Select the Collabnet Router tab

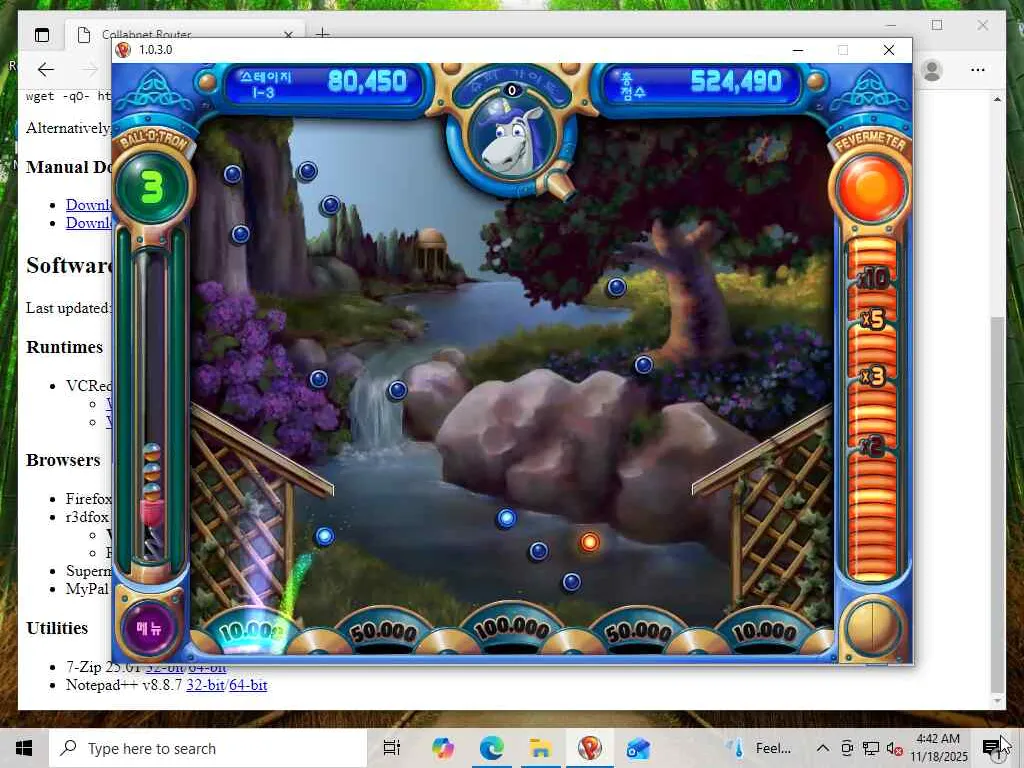click(185, 35)
